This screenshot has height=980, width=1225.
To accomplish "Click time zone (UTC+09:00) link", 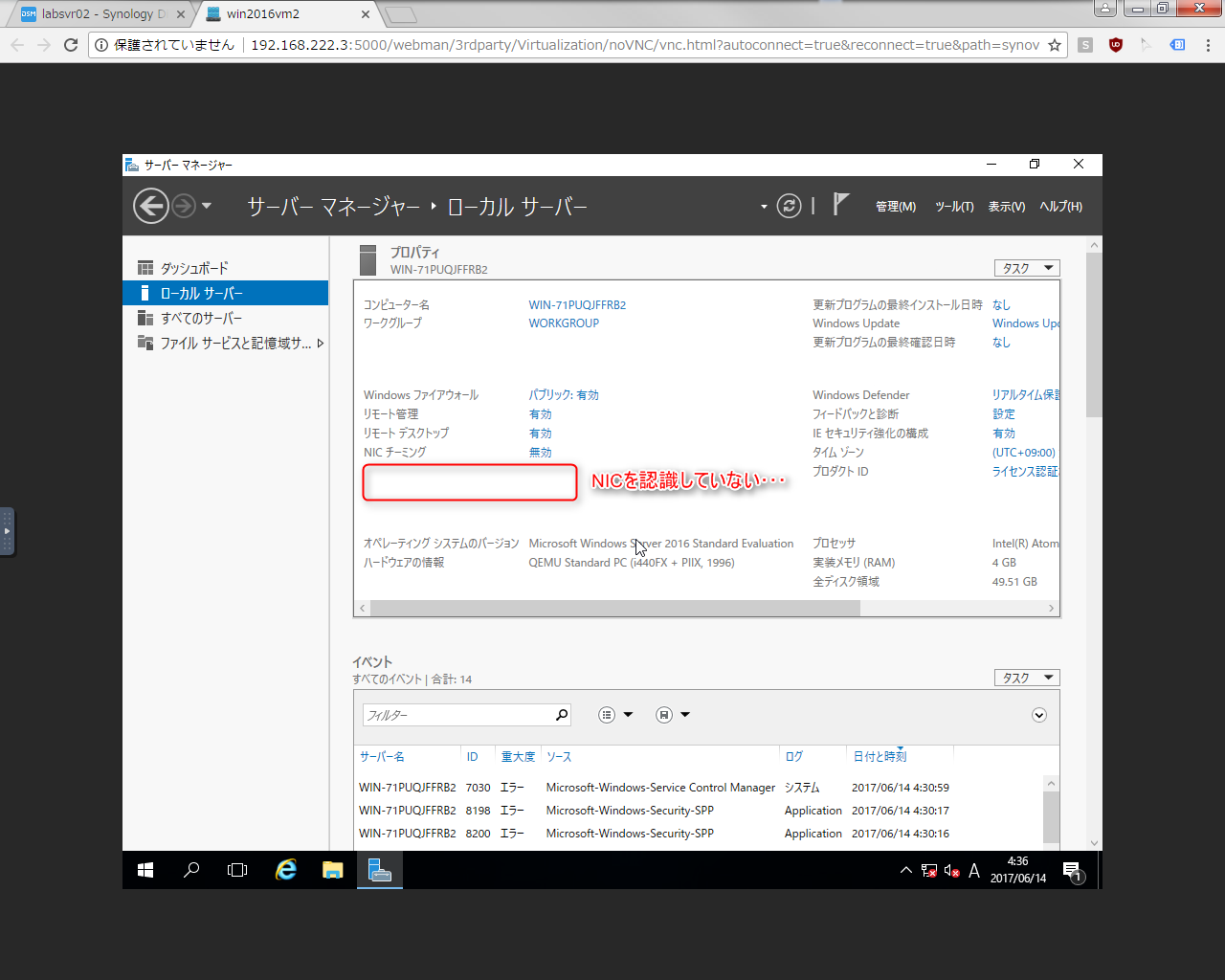I will (x=1023, y=452).
